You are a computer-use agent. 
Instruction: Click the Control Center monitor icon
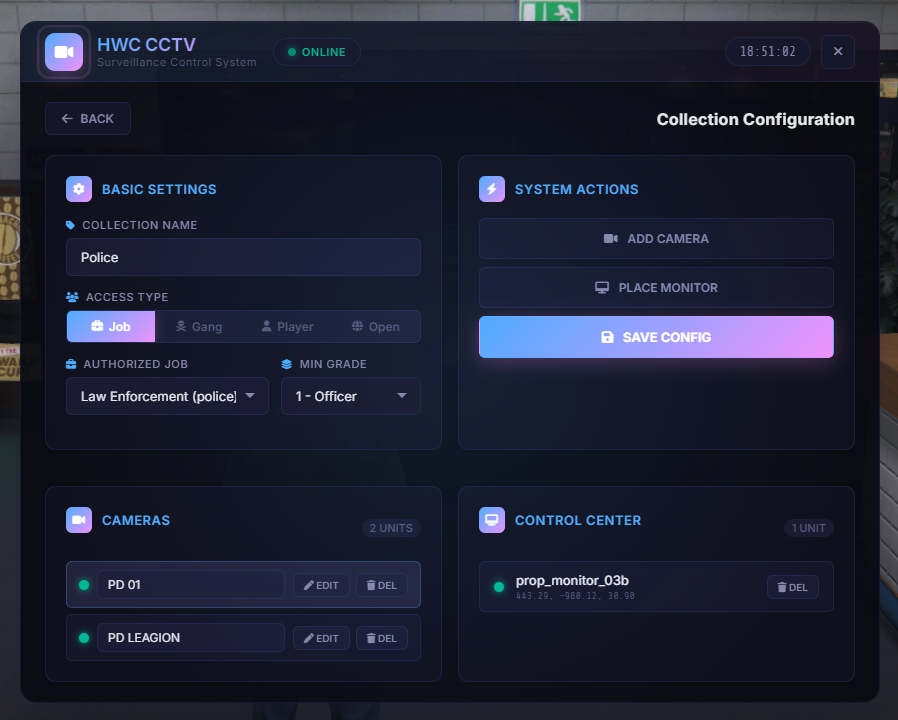point(492,520)
